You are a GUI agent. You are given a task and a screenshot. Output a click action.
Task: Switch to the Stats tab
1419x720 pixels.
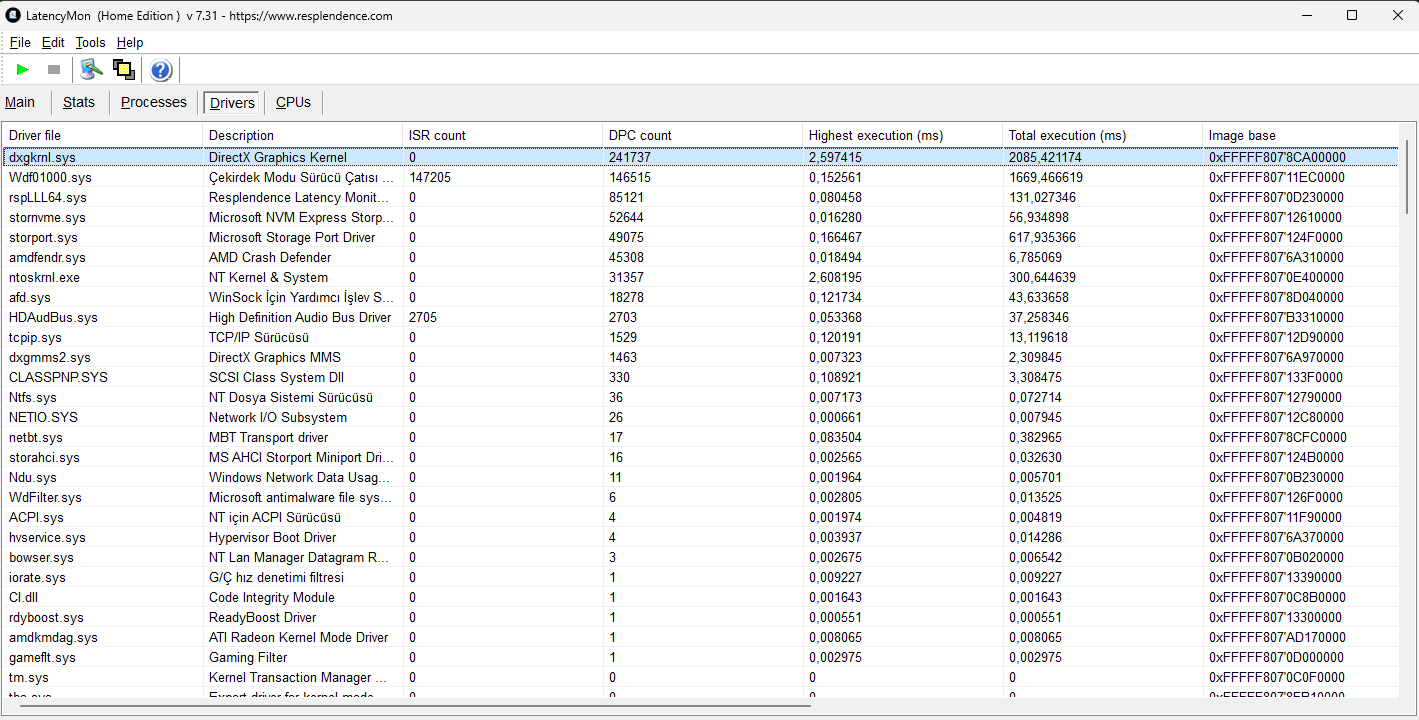point(79,102)
